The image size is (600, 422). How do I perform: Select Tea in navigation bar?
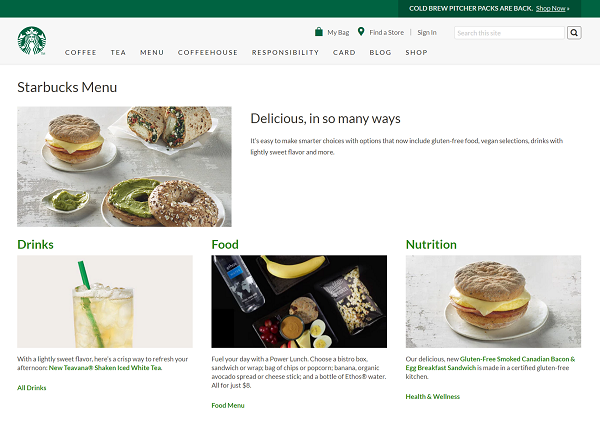pos(118,52)
